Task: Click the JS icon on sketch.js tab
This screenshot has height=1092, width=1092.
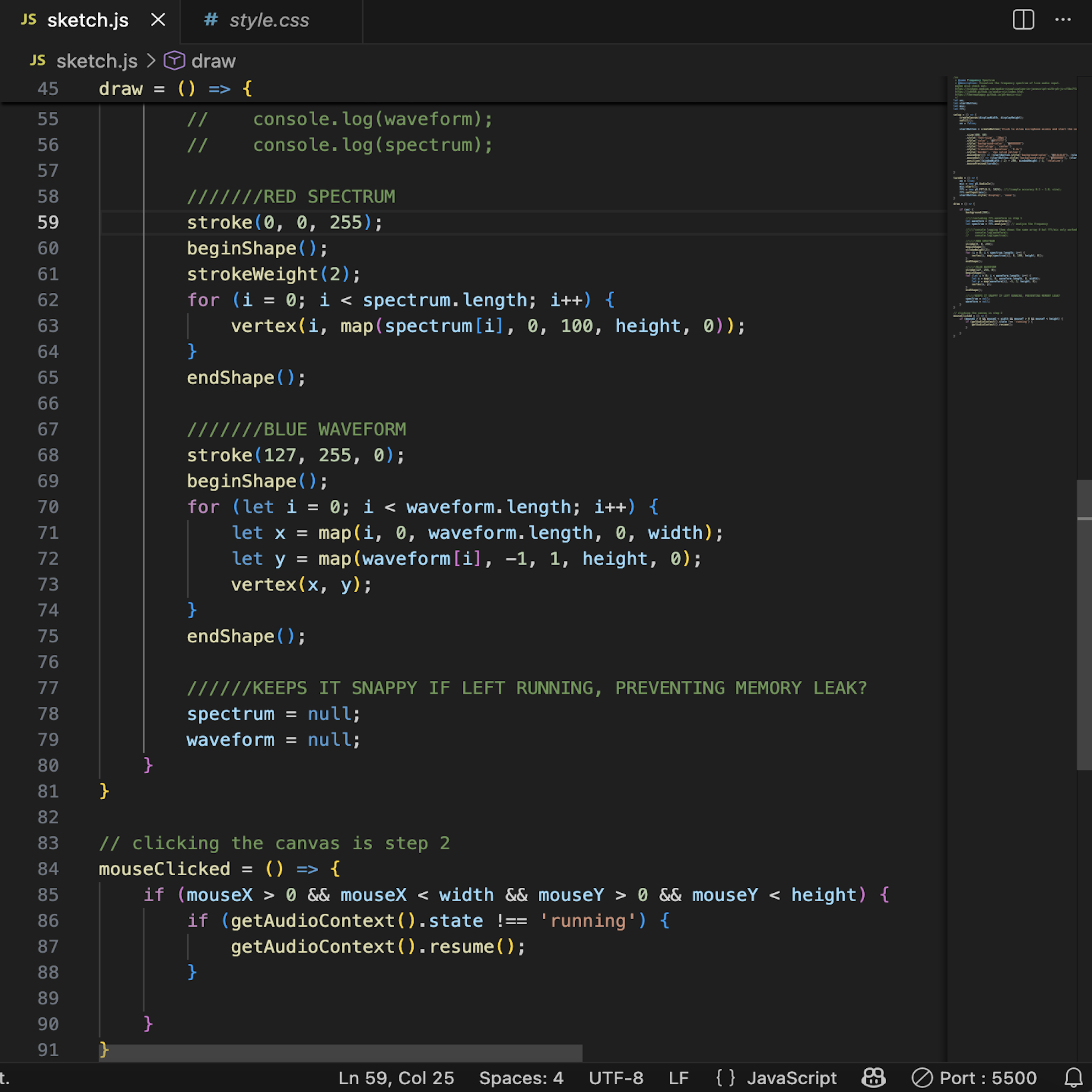Action: pyautogui.click(x=28, y=20)
